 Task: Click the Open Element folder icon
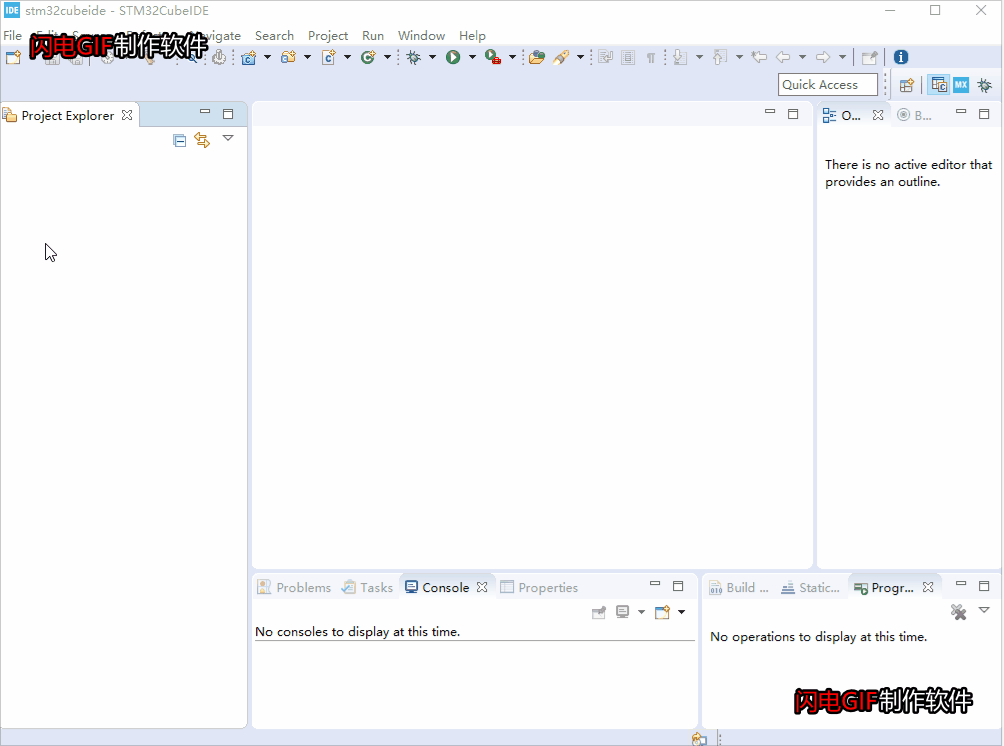[537, 58]
